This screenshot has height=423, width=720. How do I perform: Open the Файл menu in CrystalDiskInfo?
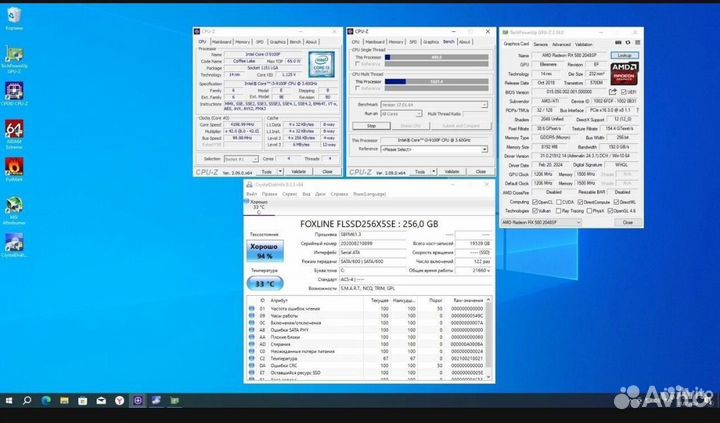[251, 194]
